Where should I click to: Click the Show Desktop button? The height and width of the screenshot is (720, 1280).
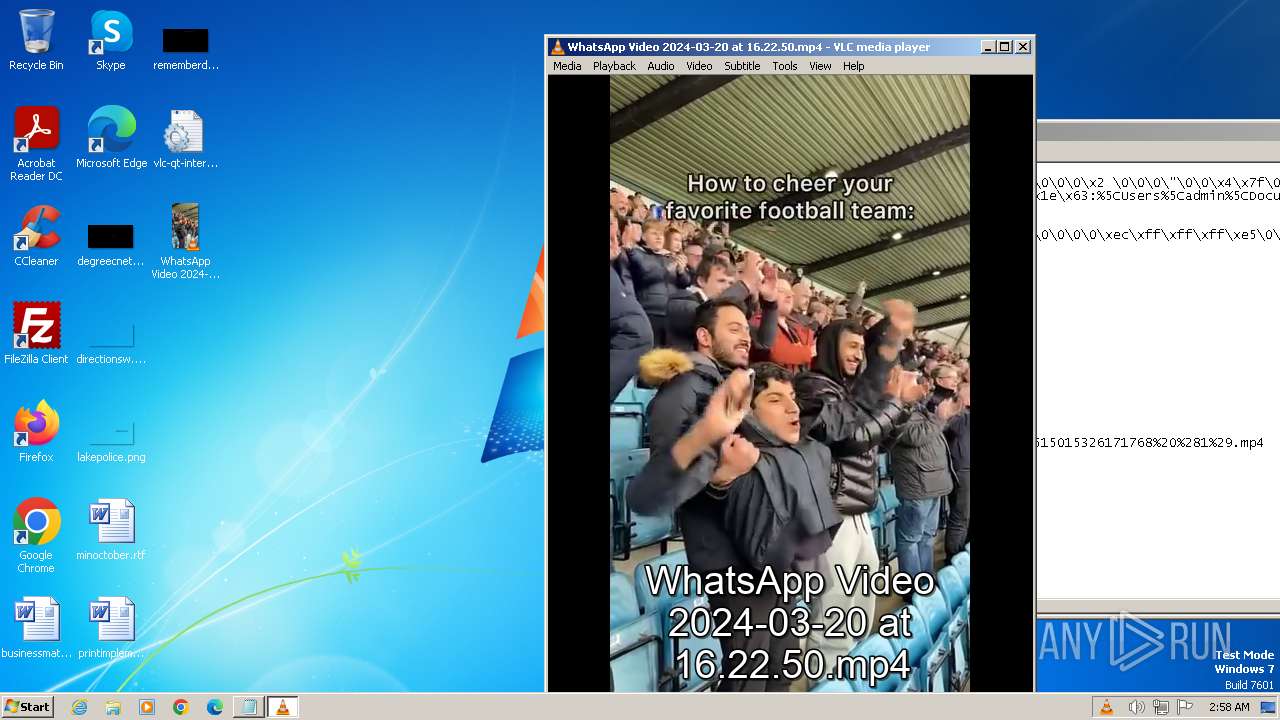pyautogui.click(x=1269, y=707)
